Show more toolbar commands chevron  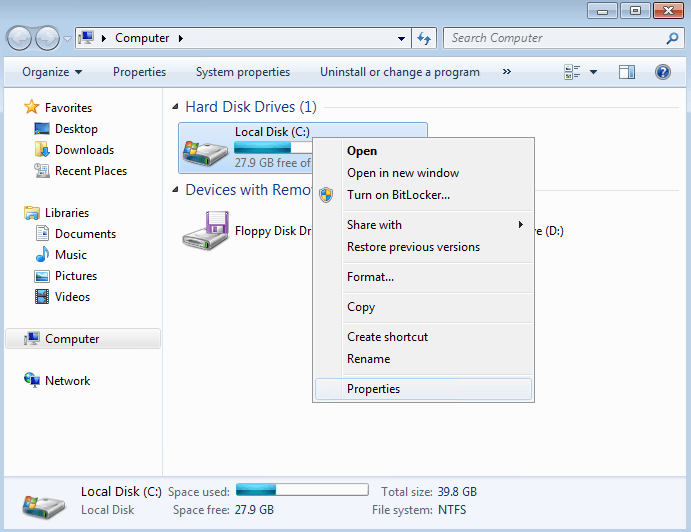point(506,72)
